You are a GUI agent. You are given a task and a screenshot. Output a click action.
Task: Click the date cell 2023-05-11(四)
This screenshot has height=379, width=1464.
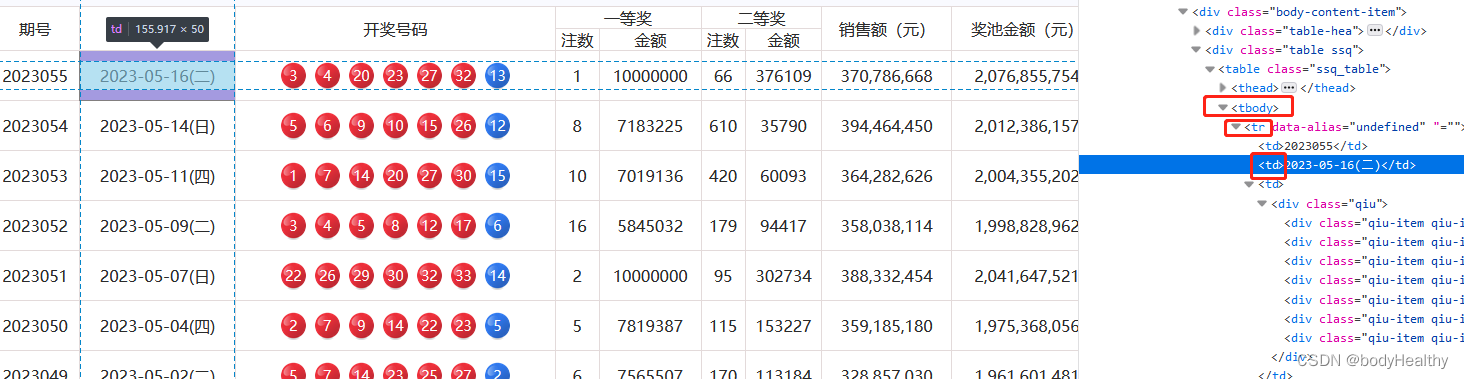(x=158, y=176)
